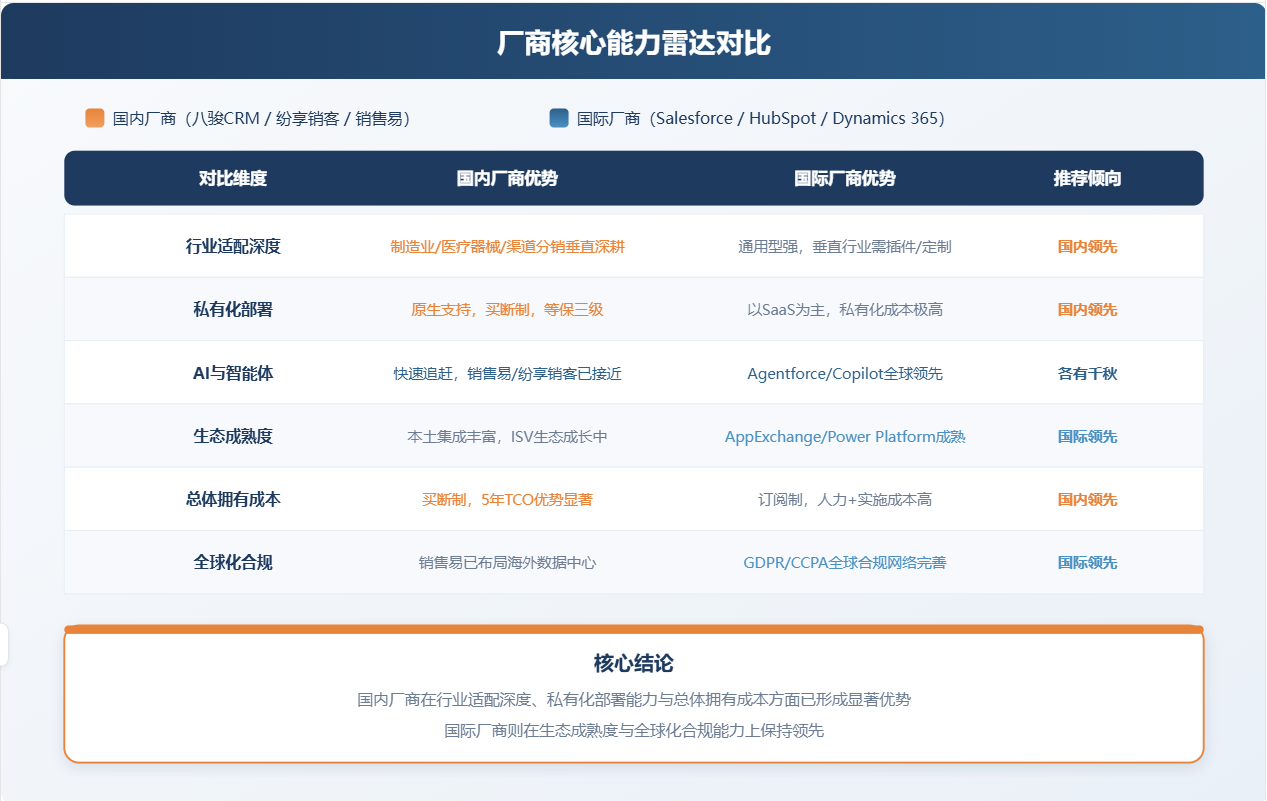Click the 各有千秋 recommendation cell
The width and height of the screenshot is (1267, 801).
[x=1087, y=374]
